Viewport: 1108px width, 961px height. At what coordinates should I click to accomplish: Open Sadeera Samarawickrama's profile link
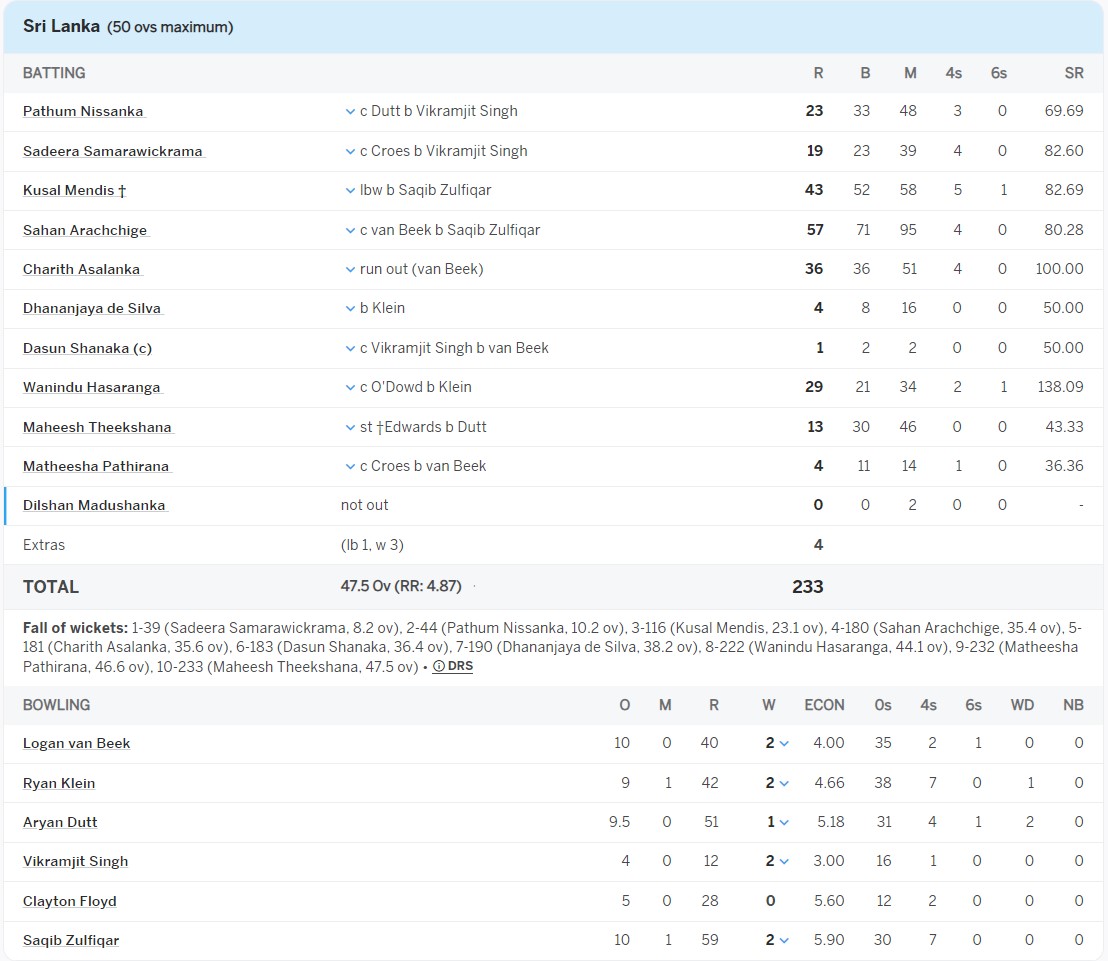pyautogui.click(x=113, y=152)
